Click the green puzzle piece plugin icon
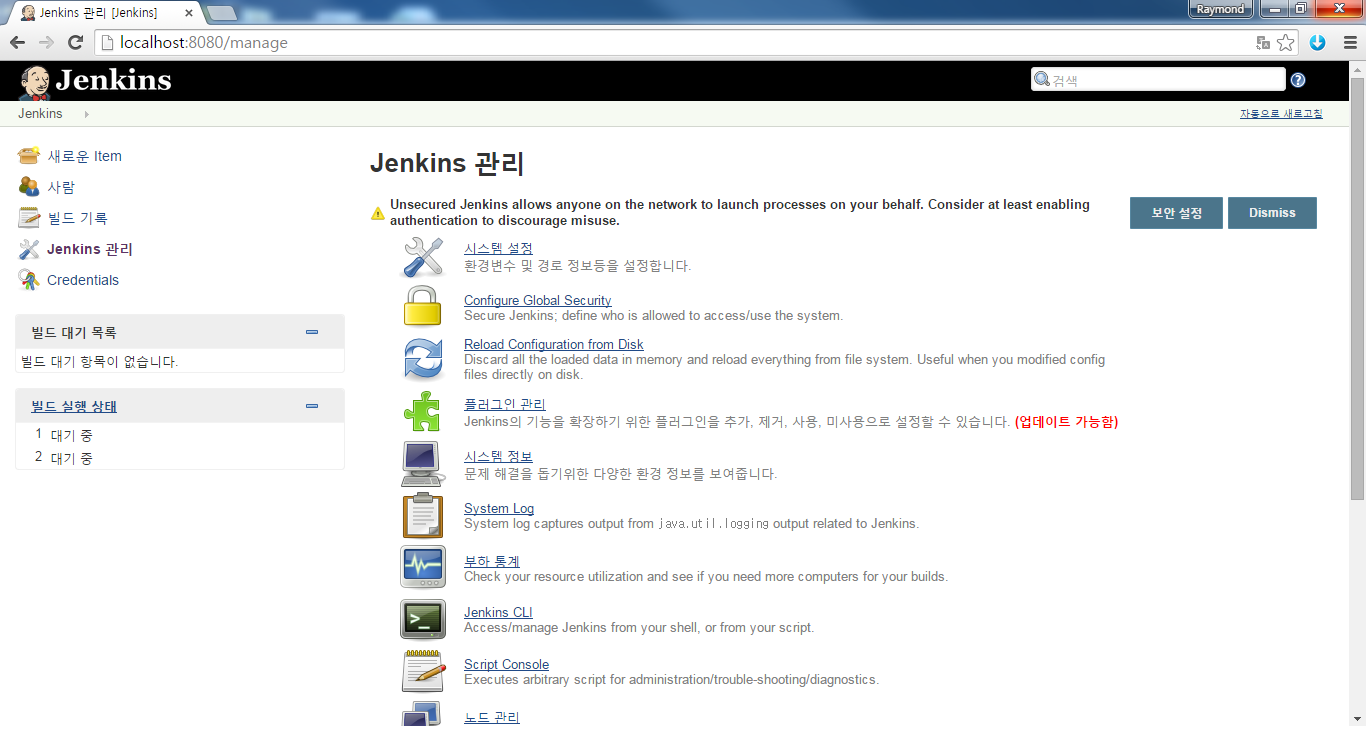The image size is (1366, 731). pyautogui.click(x=422, y=411)
